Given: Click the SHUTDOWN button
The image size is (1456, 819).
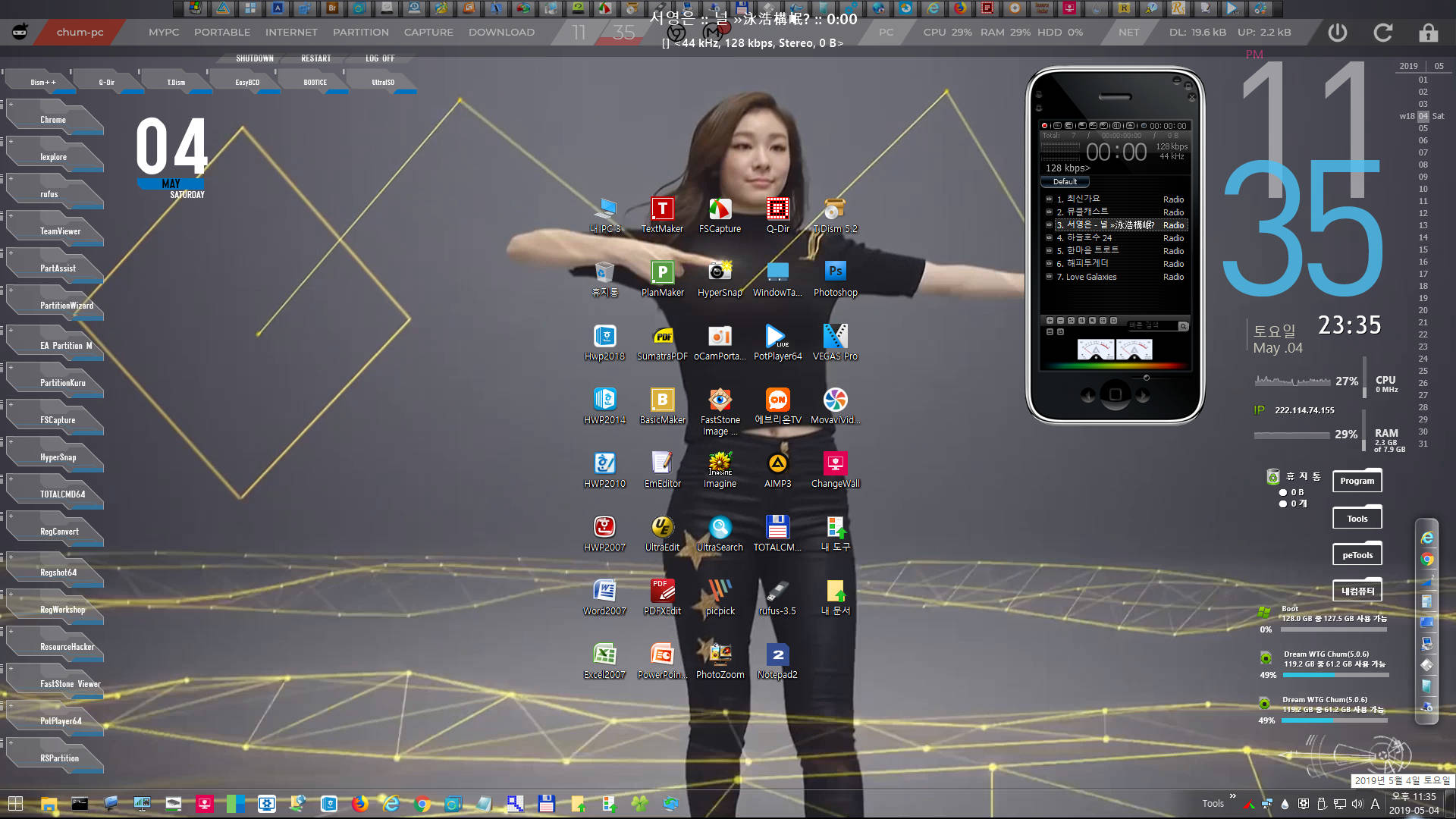Looking at the screenshot, I should [255, 58].
